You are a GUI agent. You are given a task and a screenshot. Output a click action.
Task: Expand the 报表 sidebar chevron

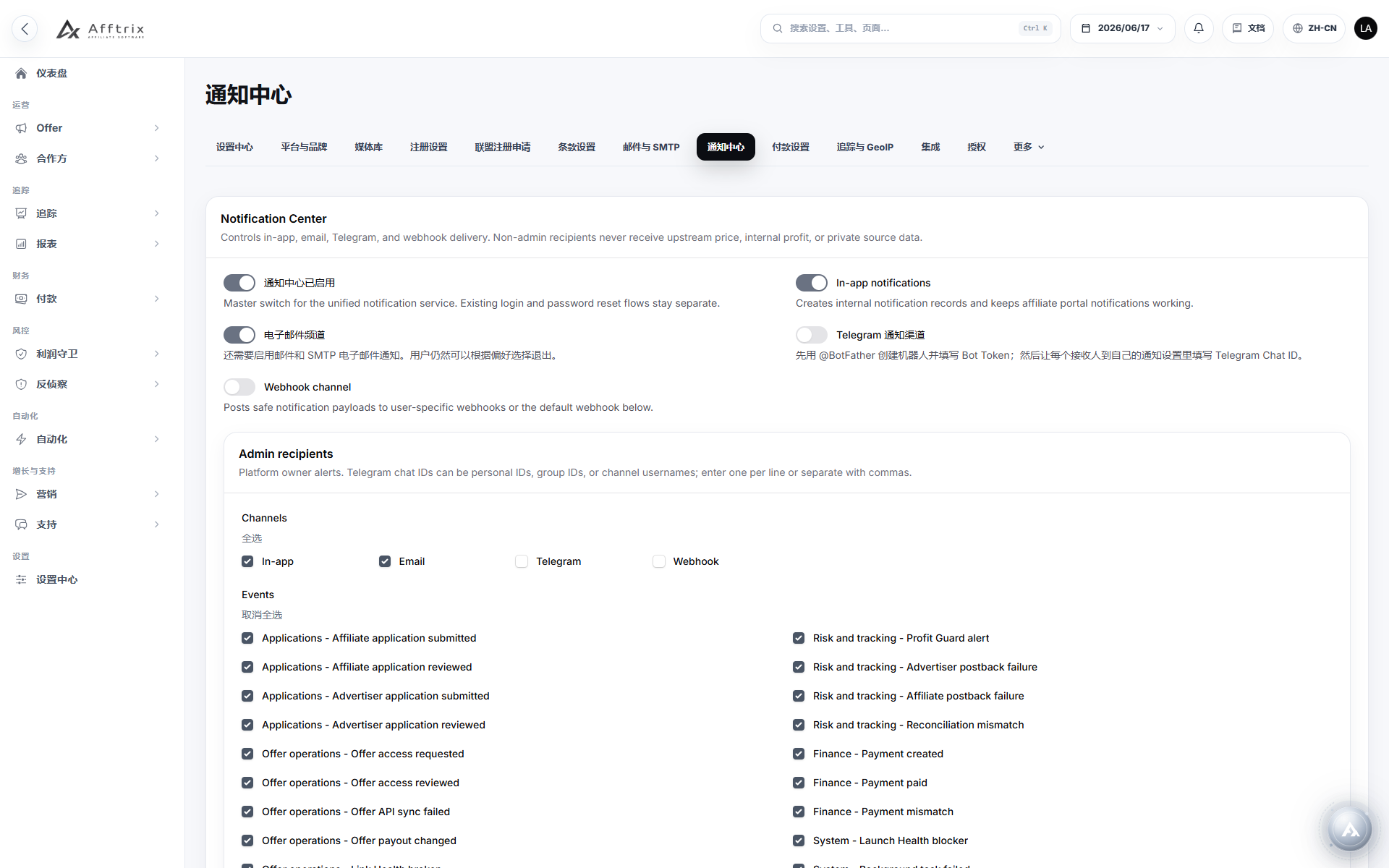point(156,244)
